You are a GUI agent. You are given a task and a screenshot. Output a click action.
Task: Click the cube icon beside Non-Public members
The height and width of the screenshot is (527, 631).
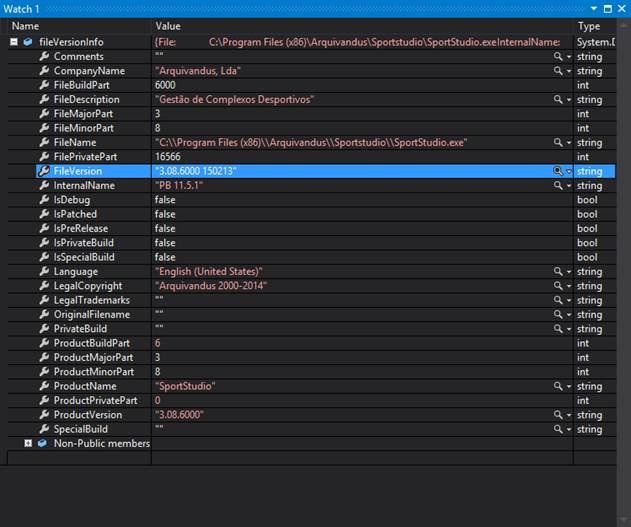click(x=42, y=443)
